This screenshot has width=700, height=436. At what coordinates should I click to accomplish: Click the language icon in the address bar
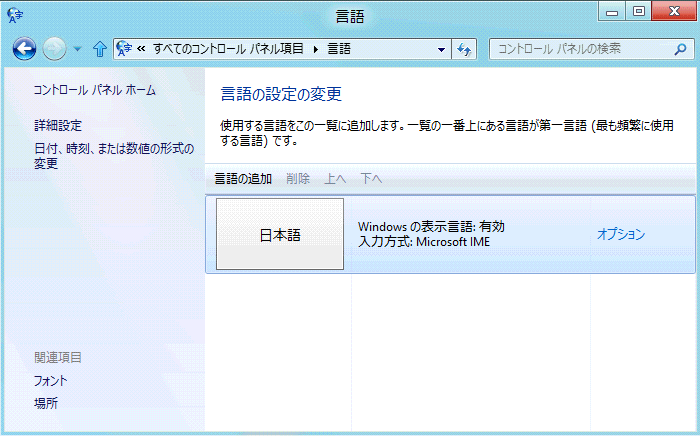[x=124, y=49]
